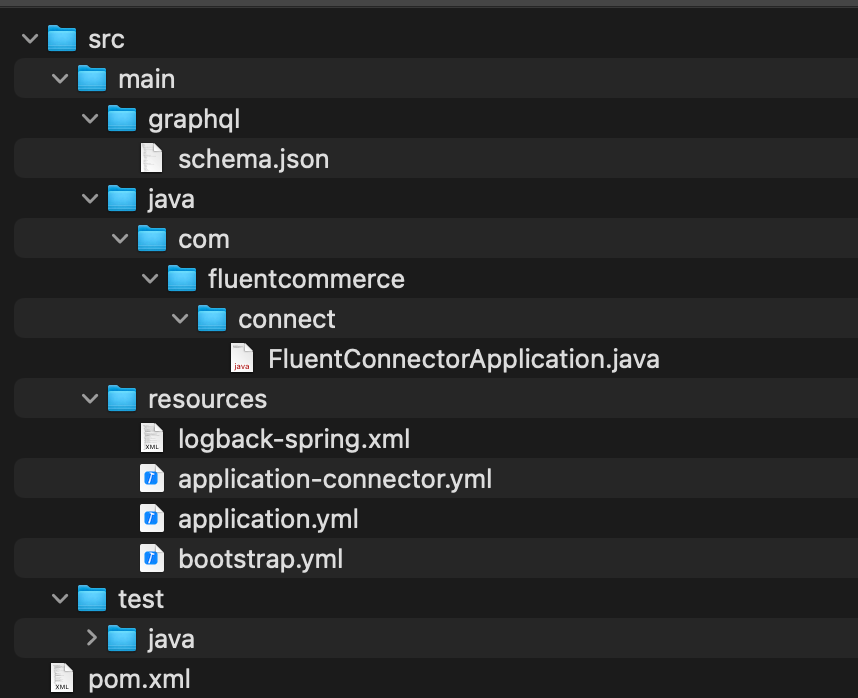858x698 pixels.
Task: Click the test folder icon
Action: 92,598
